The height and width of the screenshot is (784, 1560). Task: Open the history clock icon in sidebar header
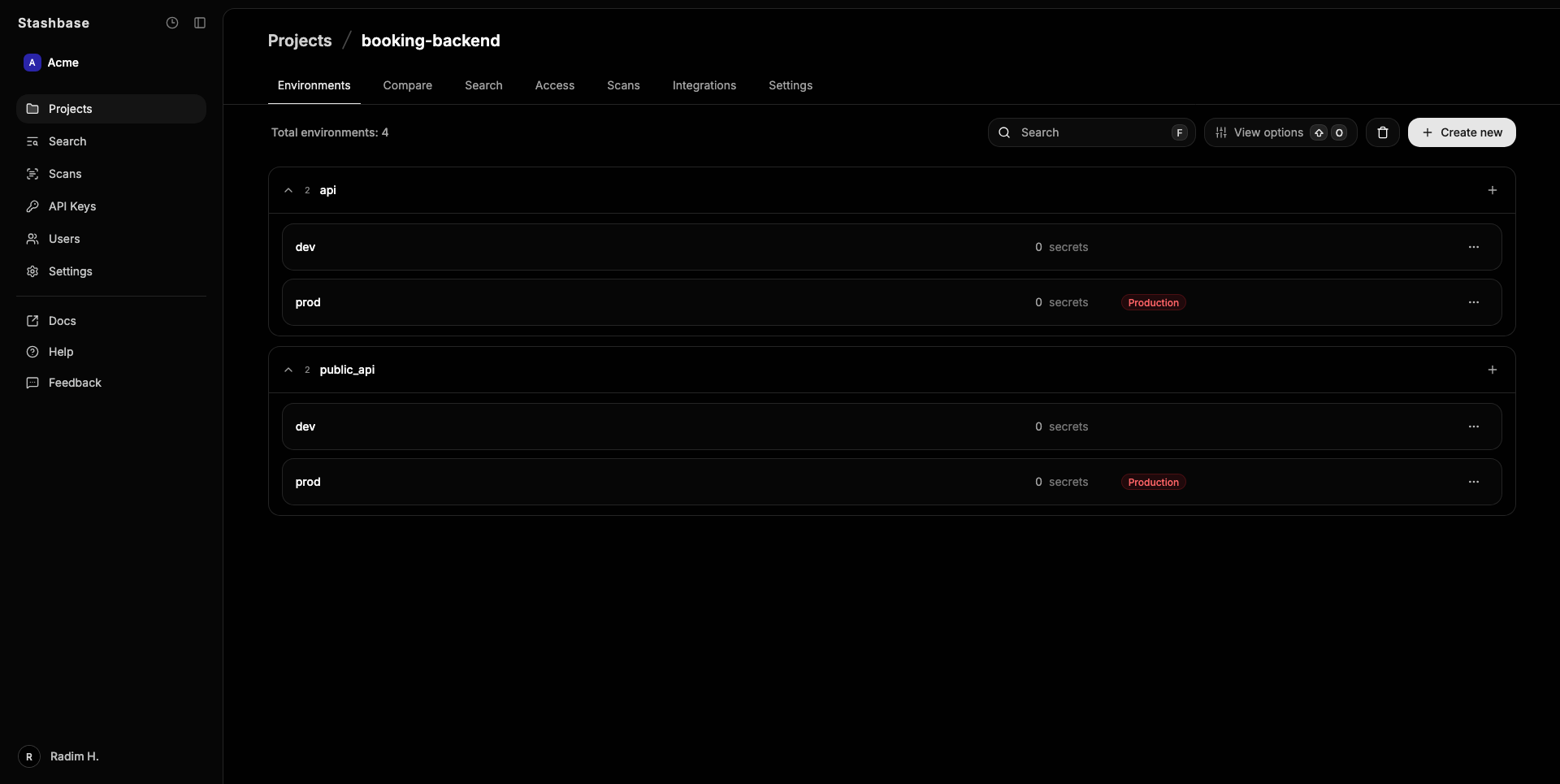(x=172, y=23)
